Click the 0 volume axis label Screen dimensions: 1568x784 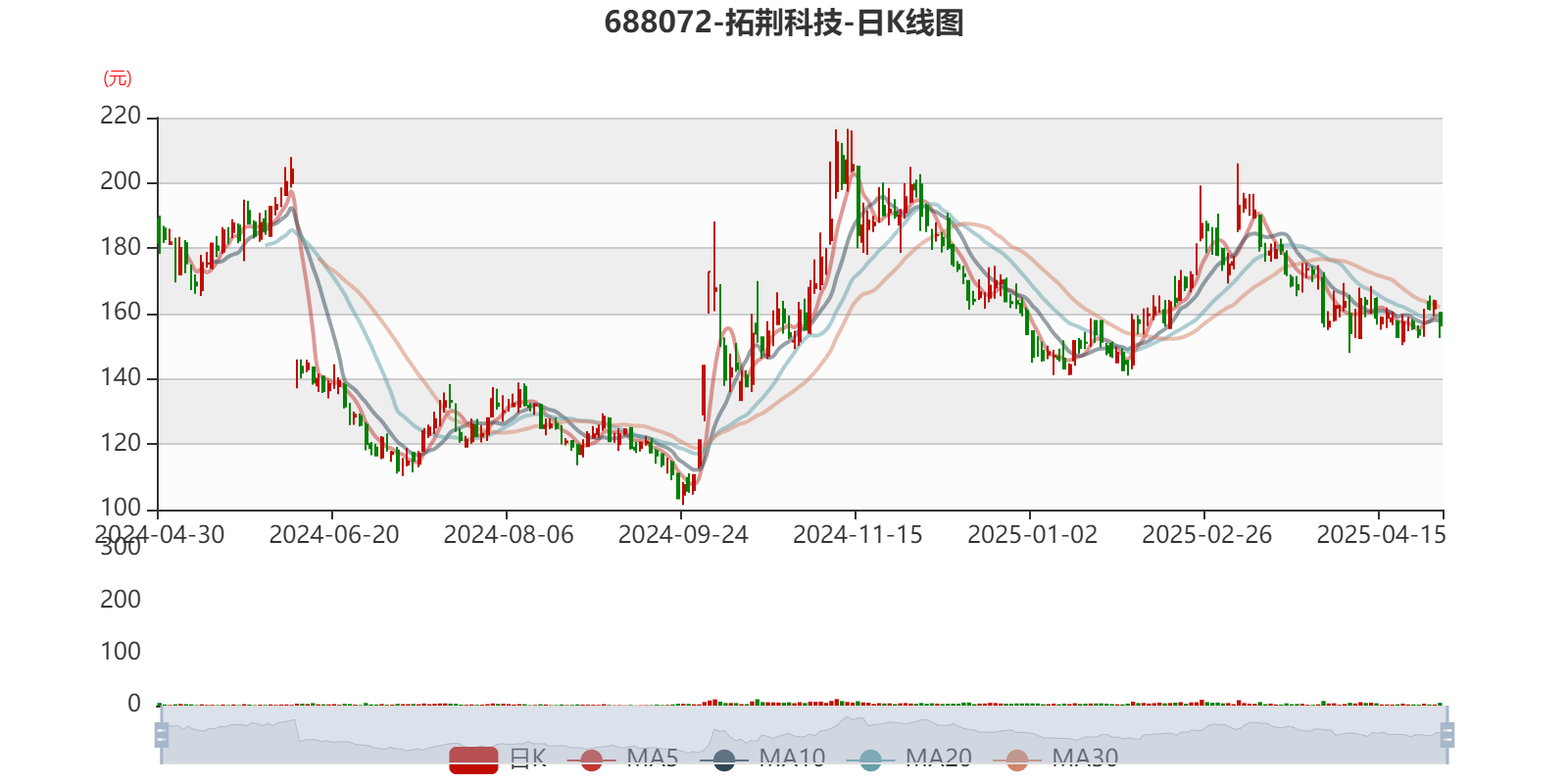click(134, 703)
